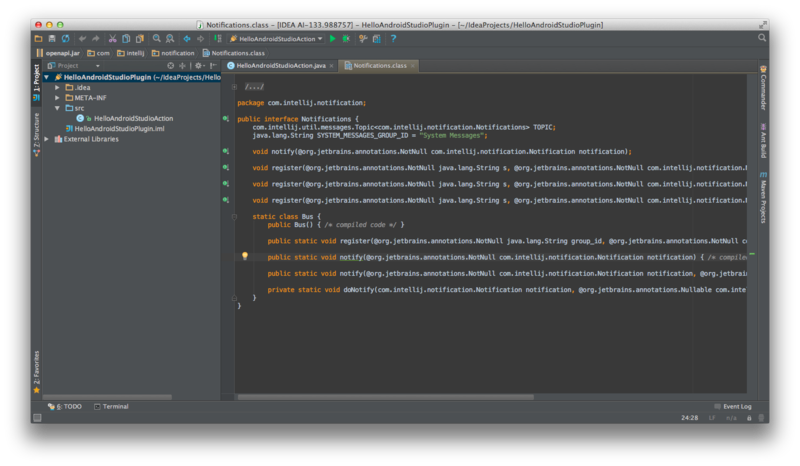Expand the .idea folder
This screenshot has width=800, height=466.
click(57, 87)
